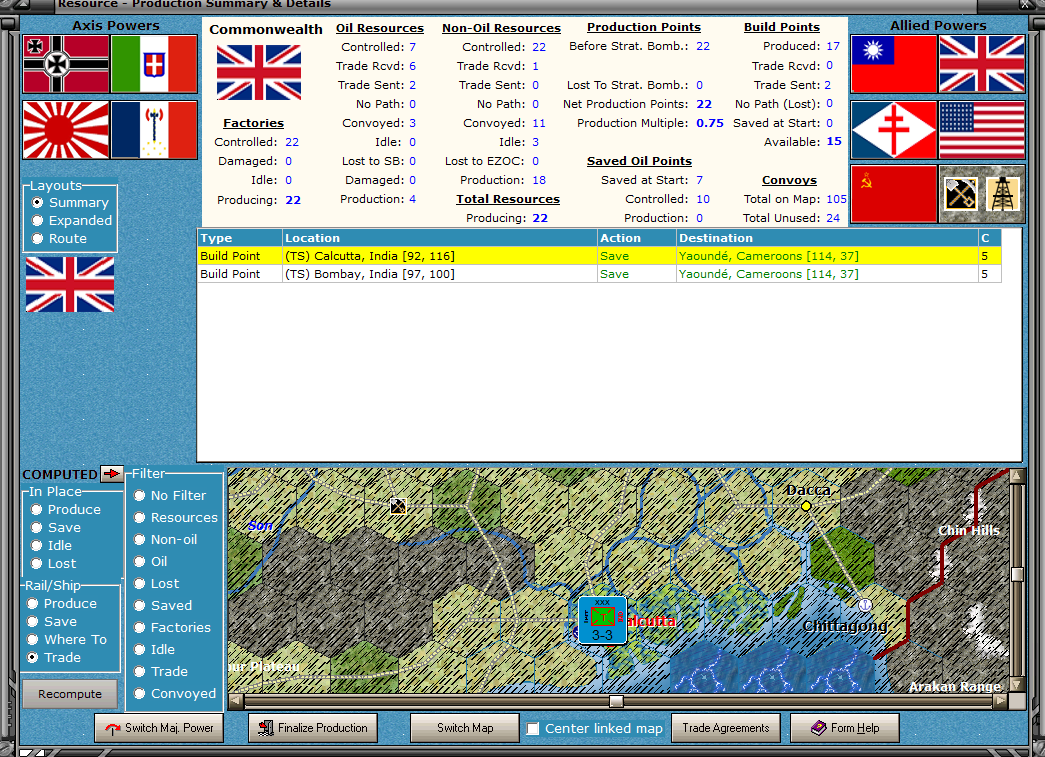Select the Expanded layout radio button

tap(38, 221)
